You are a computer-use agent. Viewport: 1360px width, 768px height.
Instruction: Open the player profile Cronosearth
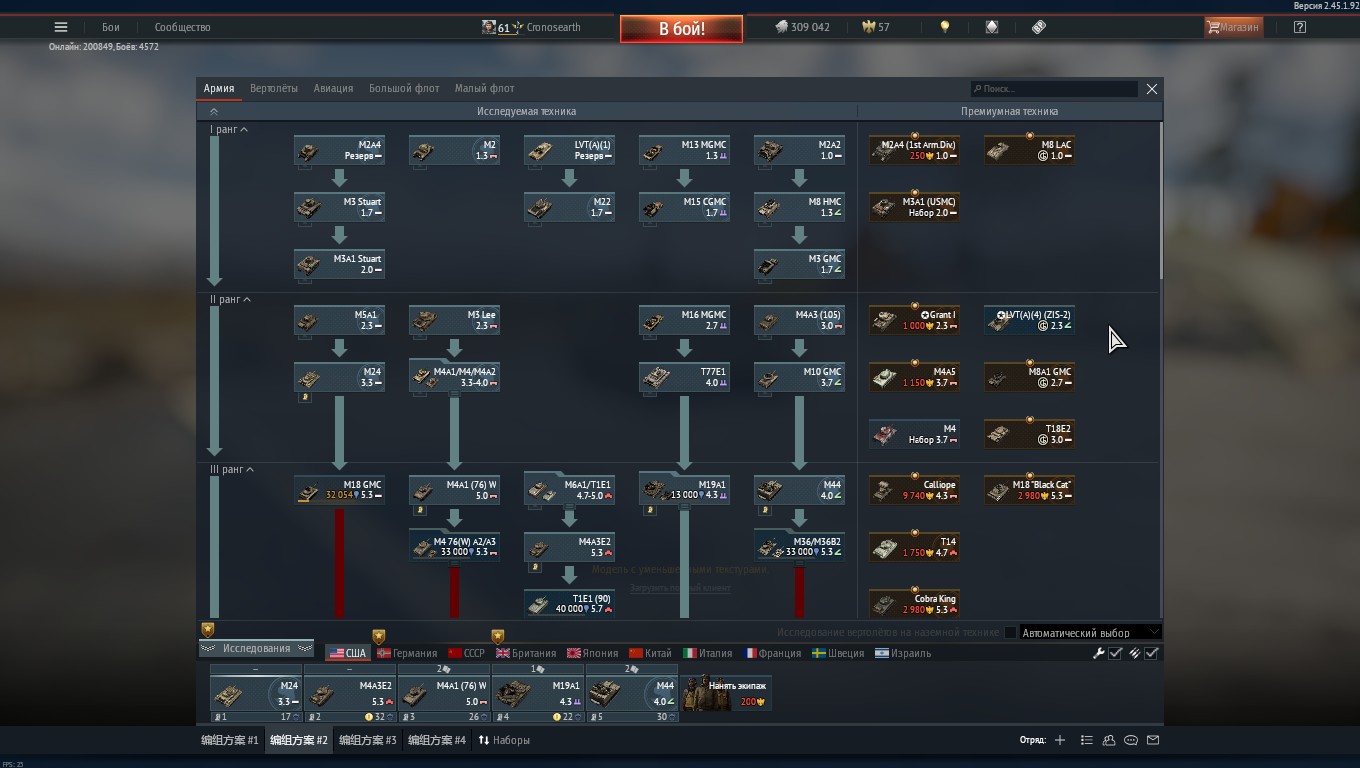pyautogui.click(x=531, y=27)
